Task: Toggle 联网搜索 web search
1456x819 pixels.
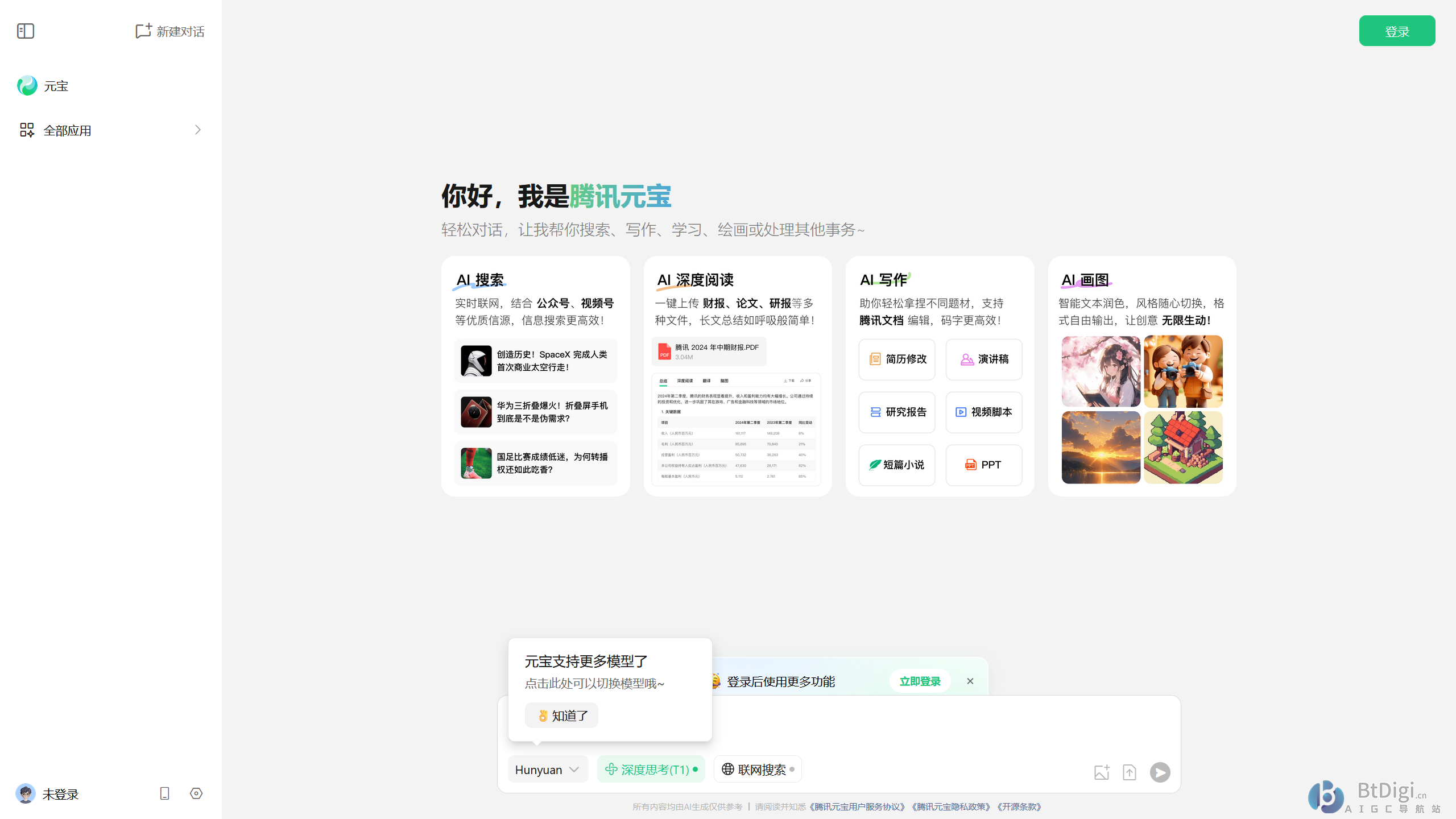Action: click(757, 769)
